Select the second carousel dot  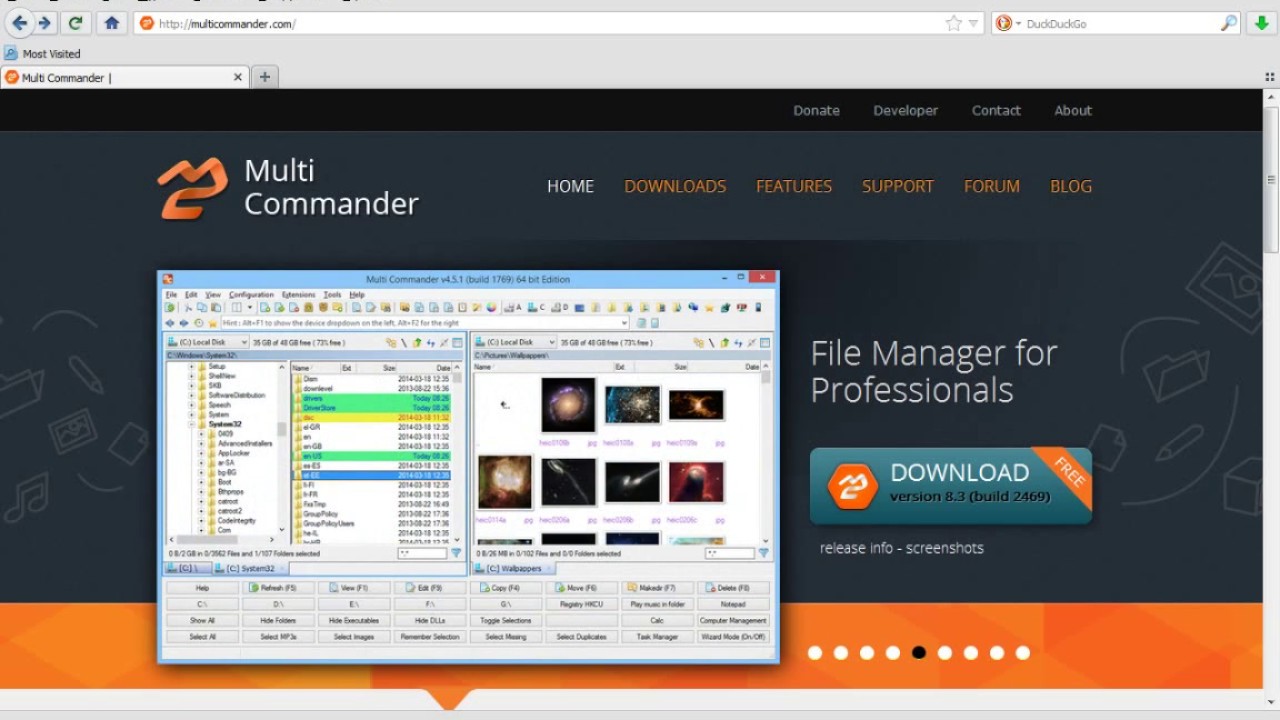[841, 653]
